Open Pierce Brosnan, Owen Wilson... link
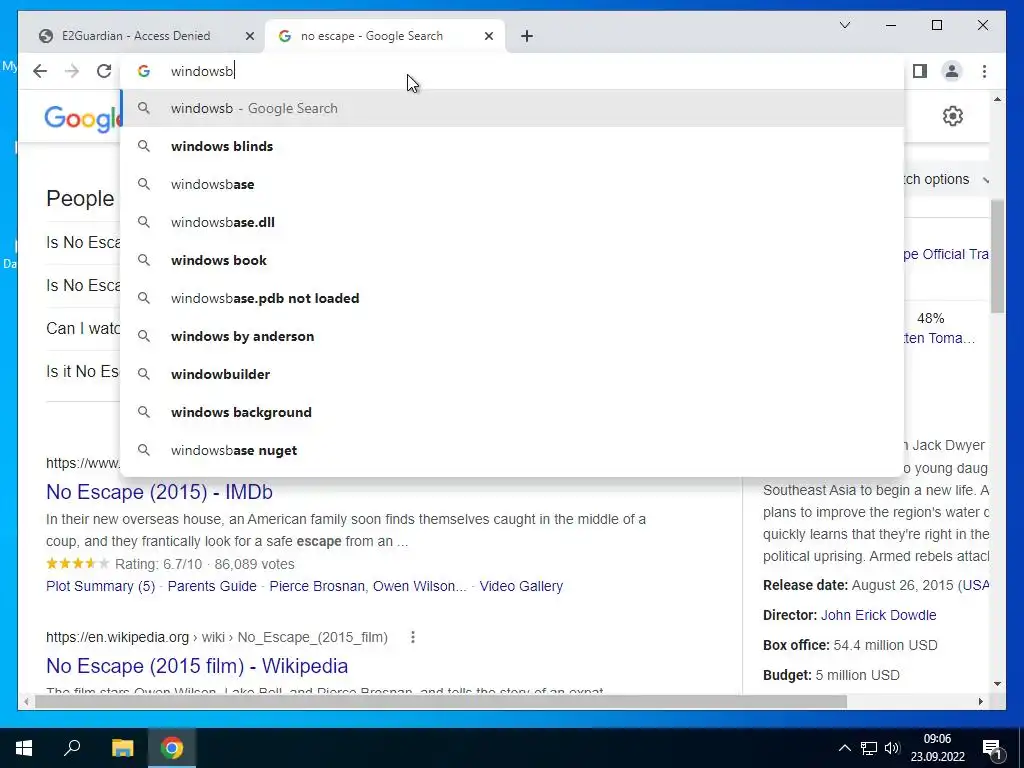Image resolution: width=1024 pixels, height=768 pixels. point(368,586)
